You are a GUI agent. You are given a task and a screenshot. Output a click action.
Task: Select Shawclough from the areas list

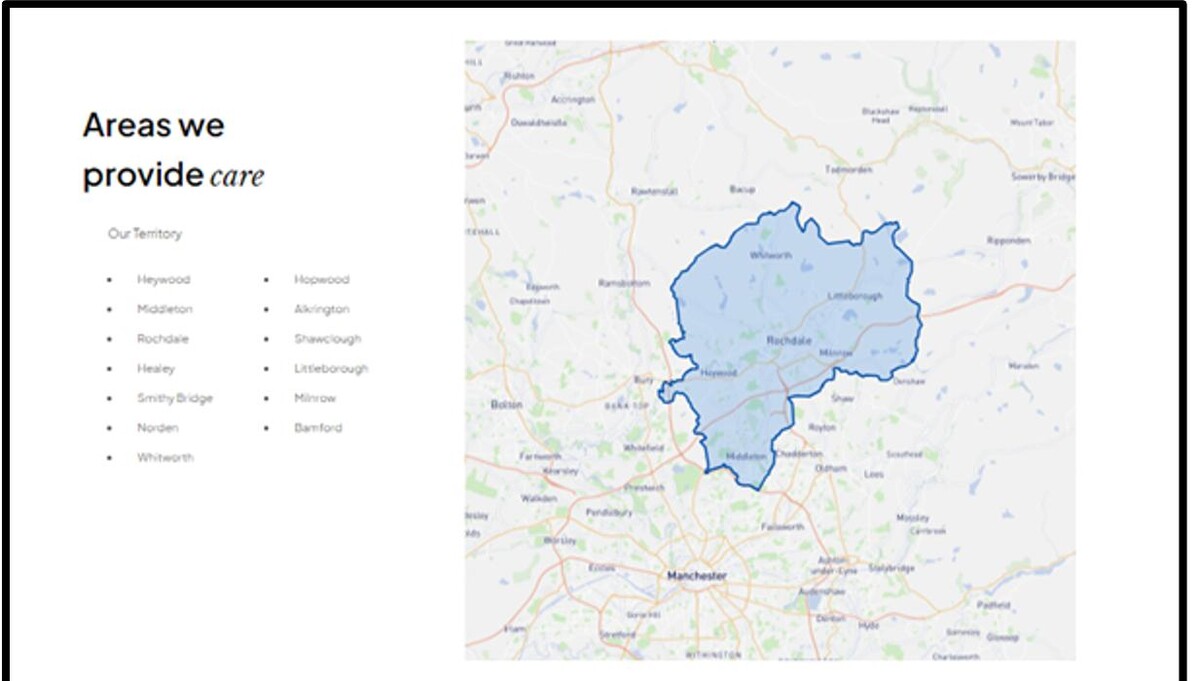click(x=327, y=339)
